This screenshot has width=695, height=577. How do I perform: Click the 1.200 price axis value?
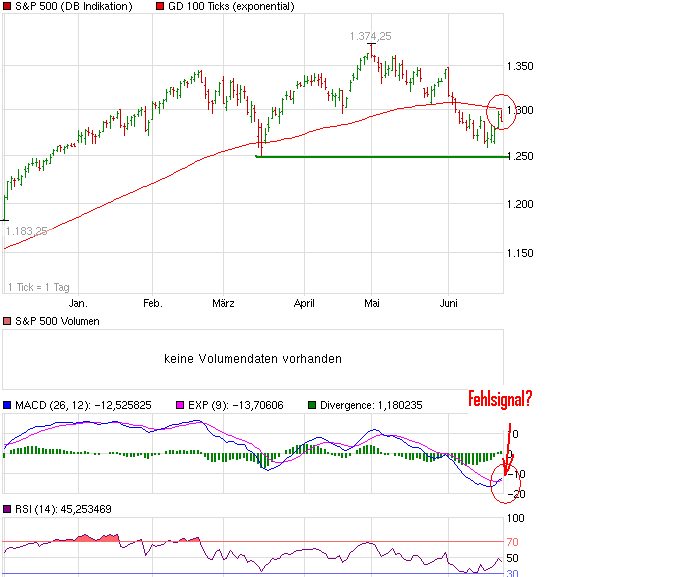click(520, 204)
